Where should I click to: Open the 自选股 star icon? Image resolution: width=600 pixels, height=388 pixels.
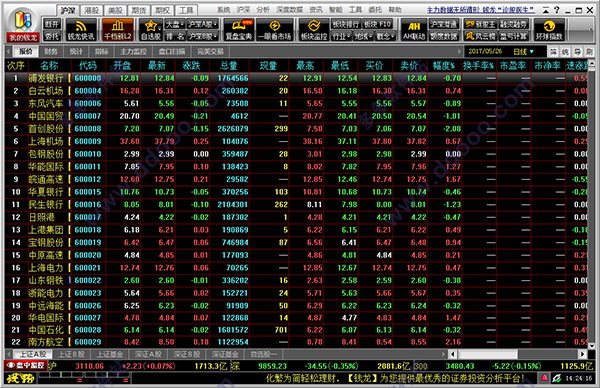pyautogui.click(x=151, y=30)
